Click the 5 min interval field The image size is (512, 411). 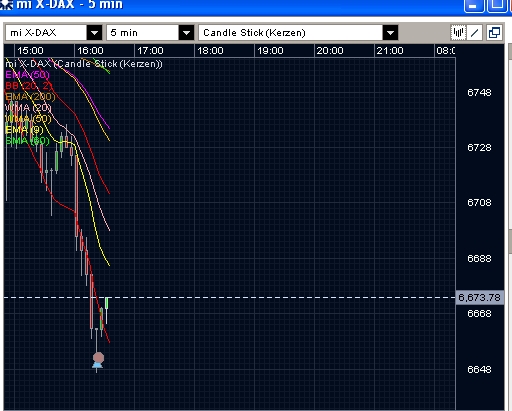(143, 33)
